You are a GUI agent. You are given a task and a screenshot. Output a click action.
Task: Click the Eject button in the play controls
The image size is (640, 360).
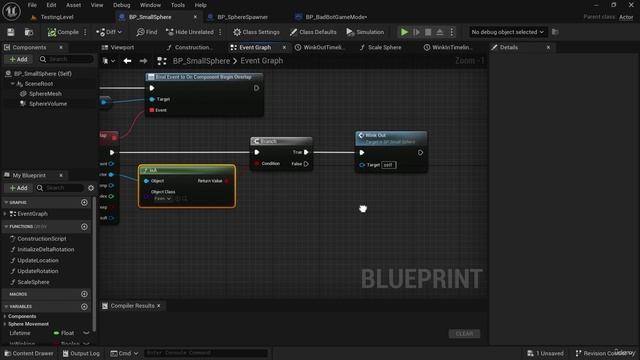440,32
